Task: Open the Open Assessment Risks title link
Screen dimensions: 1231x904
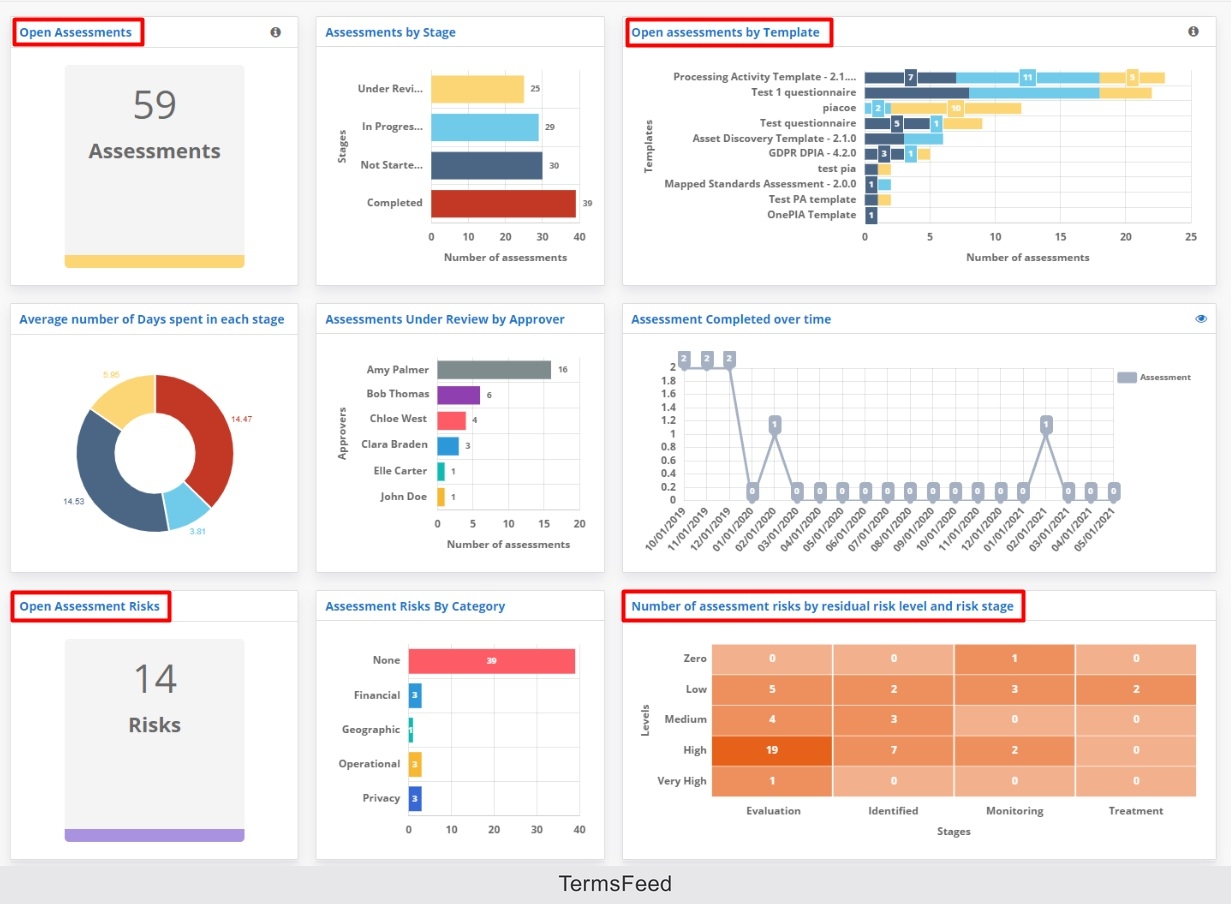Action: (90, 606)
